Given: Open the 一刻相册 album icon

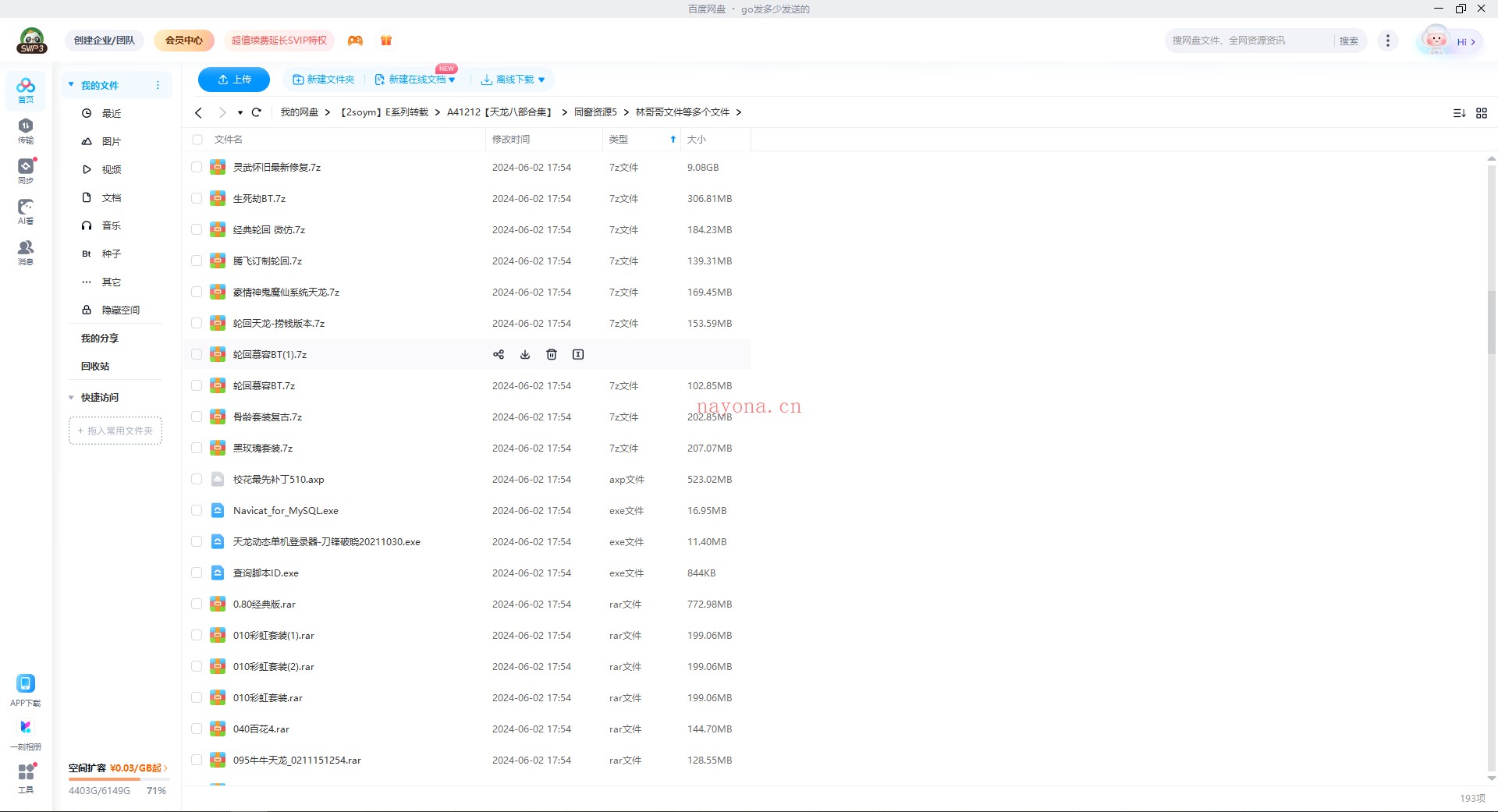Looking at the screenshot, I should pyautogui.click(x=26, y=734).
